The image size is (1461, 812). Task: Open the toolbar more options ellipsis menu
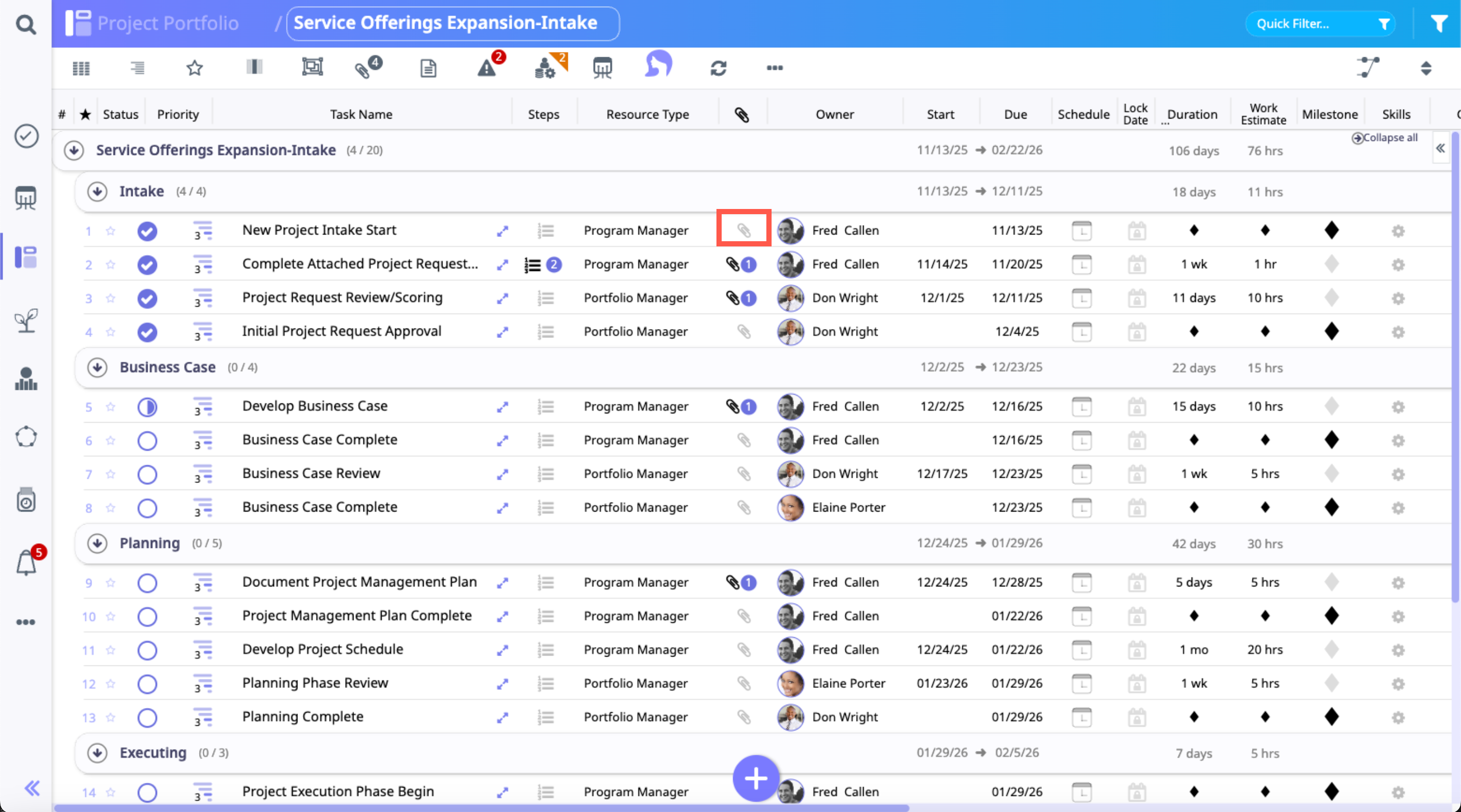click(774, 68)
